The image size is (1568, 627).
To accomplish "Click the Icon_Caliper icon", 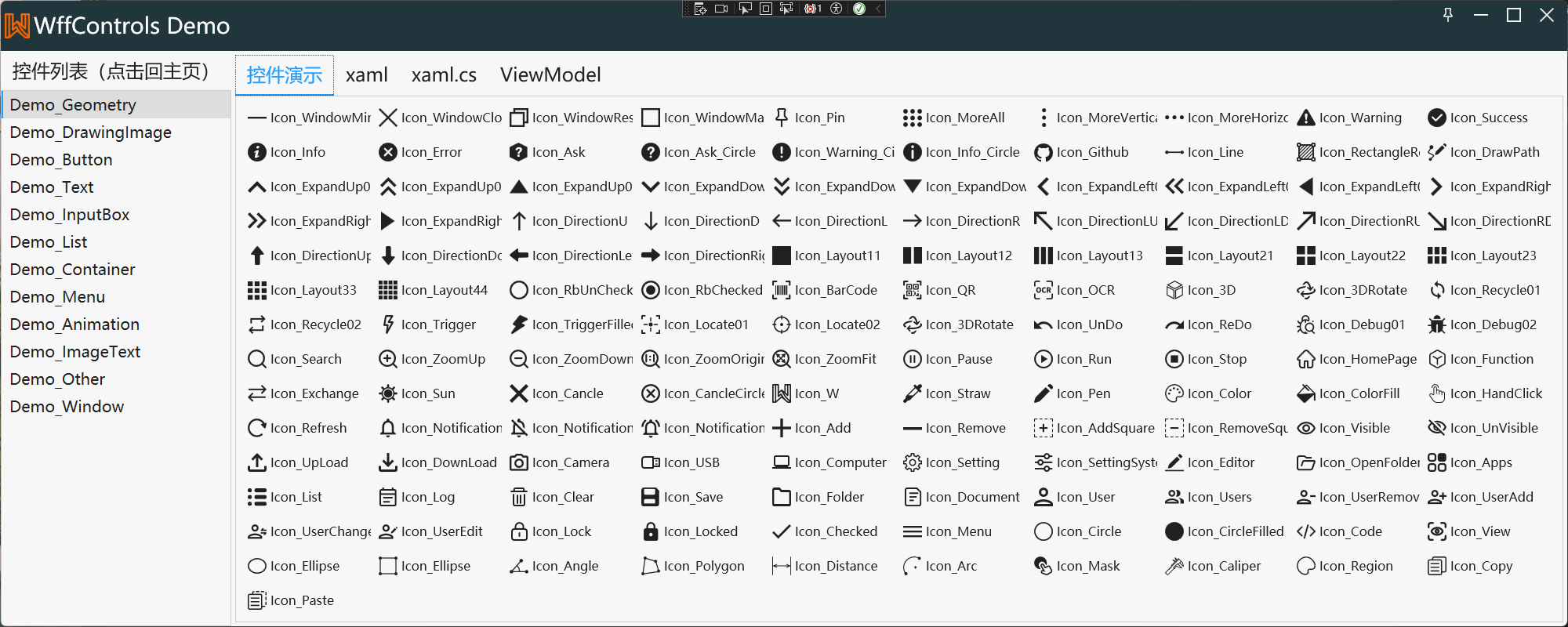I will 1174,566.
